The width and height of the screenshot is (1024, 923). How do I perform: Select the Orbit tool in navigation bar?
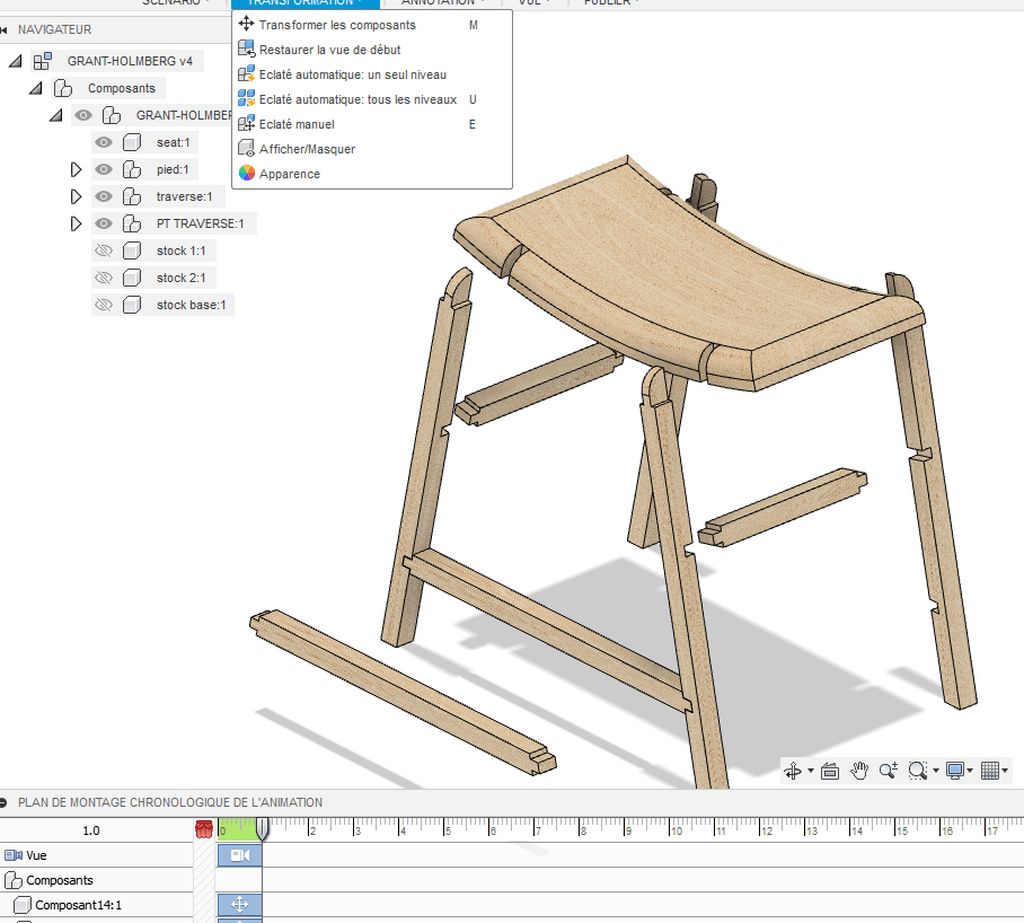tap(793, 770)
